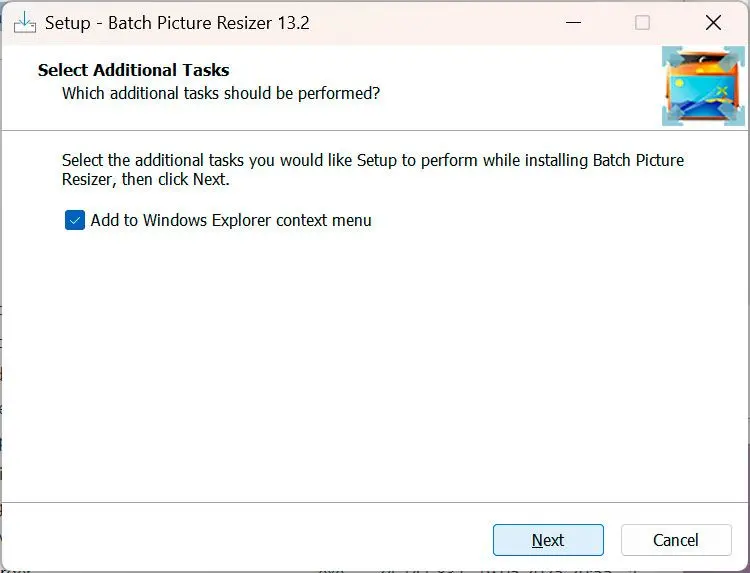Screen dimensions: 750x573
Task: Close the Batch Picture Resizer setup window
Action: point(713,22)
